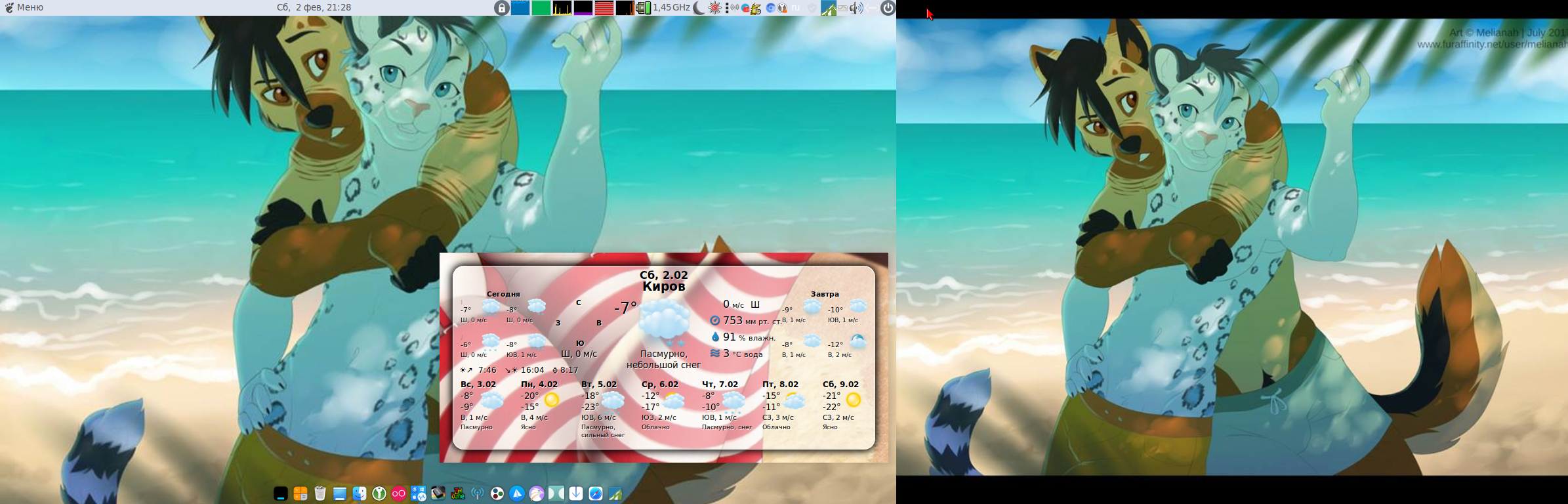1568x504 pixels.
Task: Launch the ZH tune dock app
Action: (x=458, y=493)
